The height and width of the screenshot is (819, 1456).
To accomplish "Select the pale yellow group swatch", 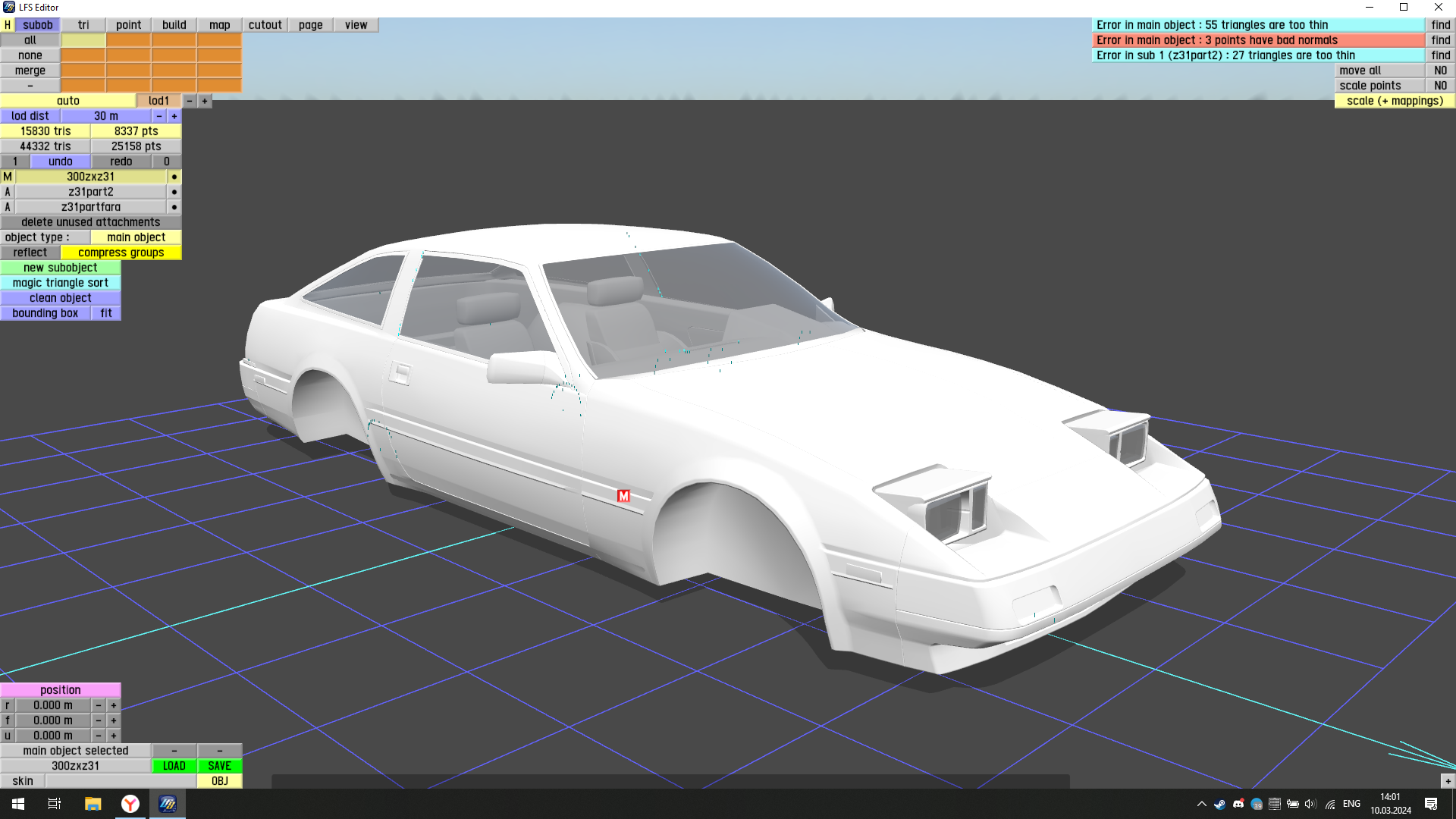I will 83,40.
